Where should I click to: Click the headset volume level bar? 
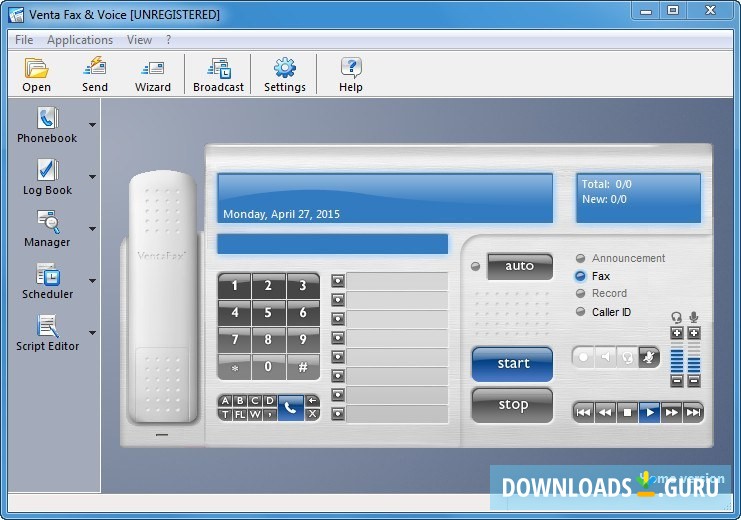(677, 358)
